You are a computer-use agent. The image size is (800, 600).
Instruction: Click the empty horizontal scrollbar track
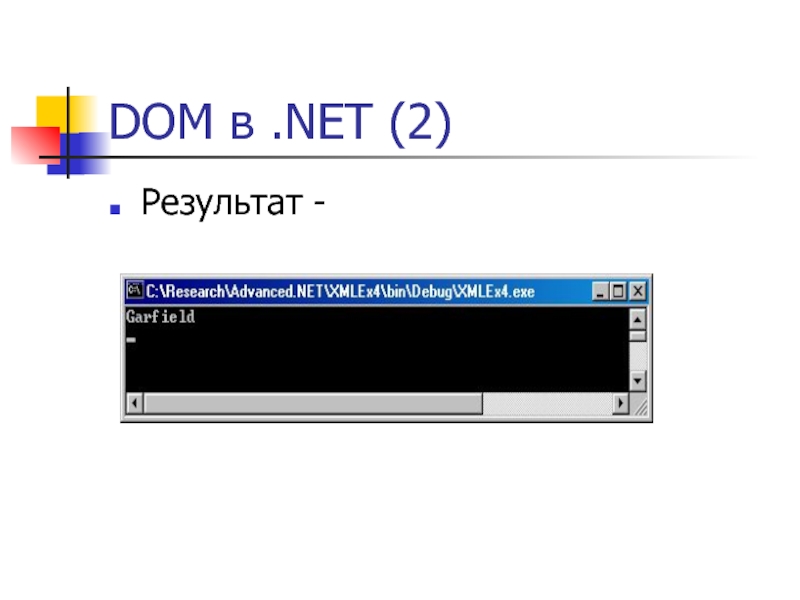(547, 403)
